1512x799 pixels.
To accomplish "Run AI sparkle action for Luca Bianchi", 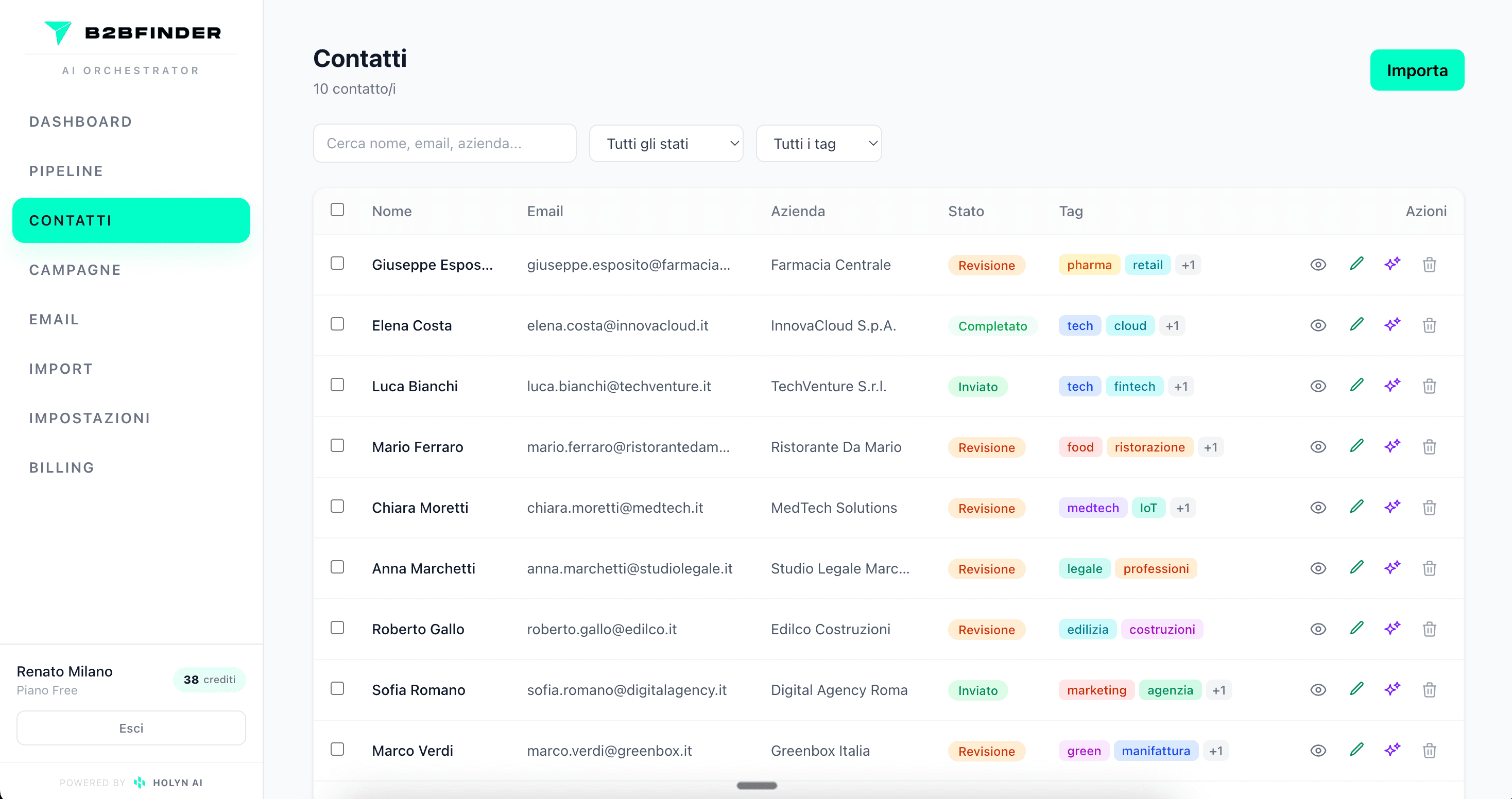I will [1392, 386].
